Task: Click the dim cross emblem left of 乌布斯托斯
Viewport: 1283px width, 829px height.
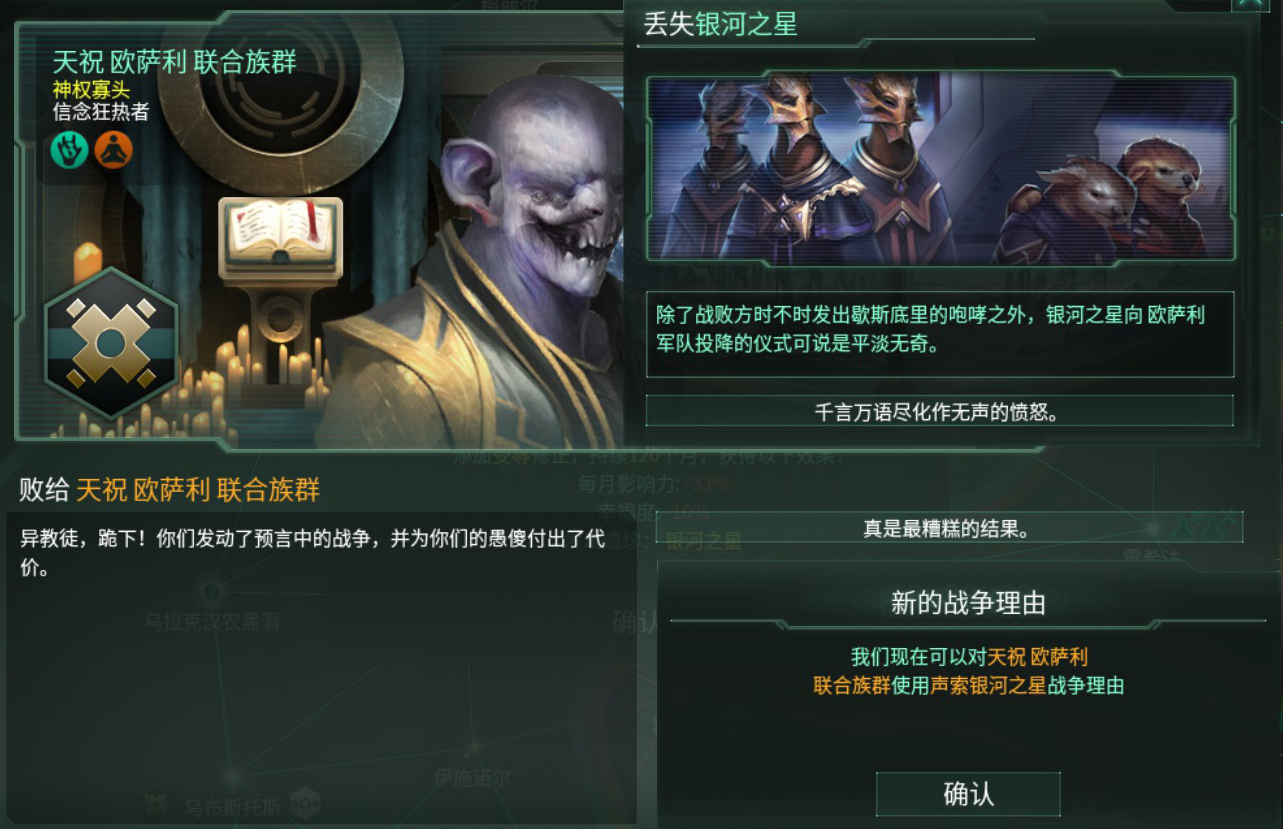Action: 155,803
